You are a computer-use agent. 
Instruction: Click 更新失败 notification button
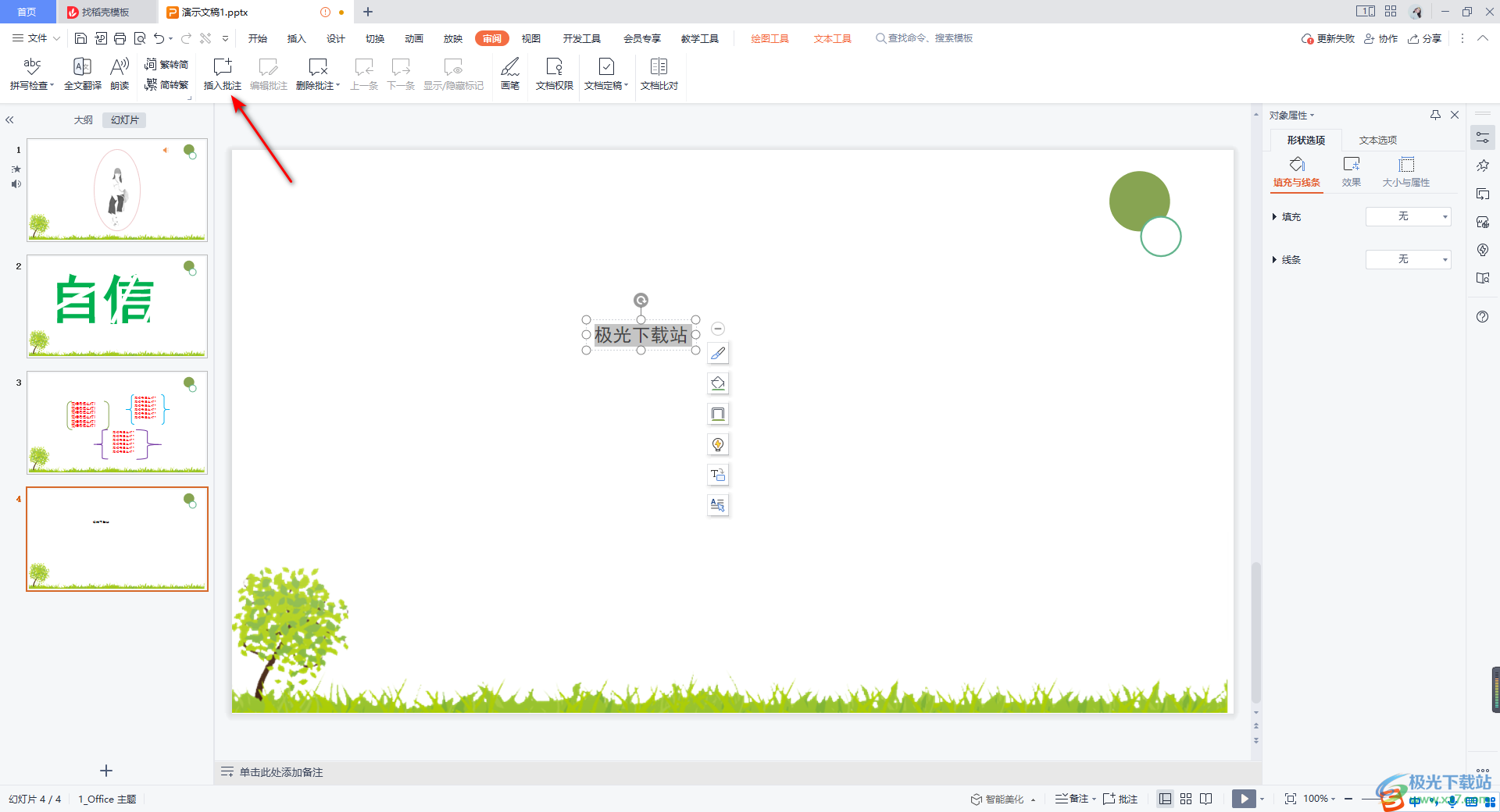coord(1328,38)
